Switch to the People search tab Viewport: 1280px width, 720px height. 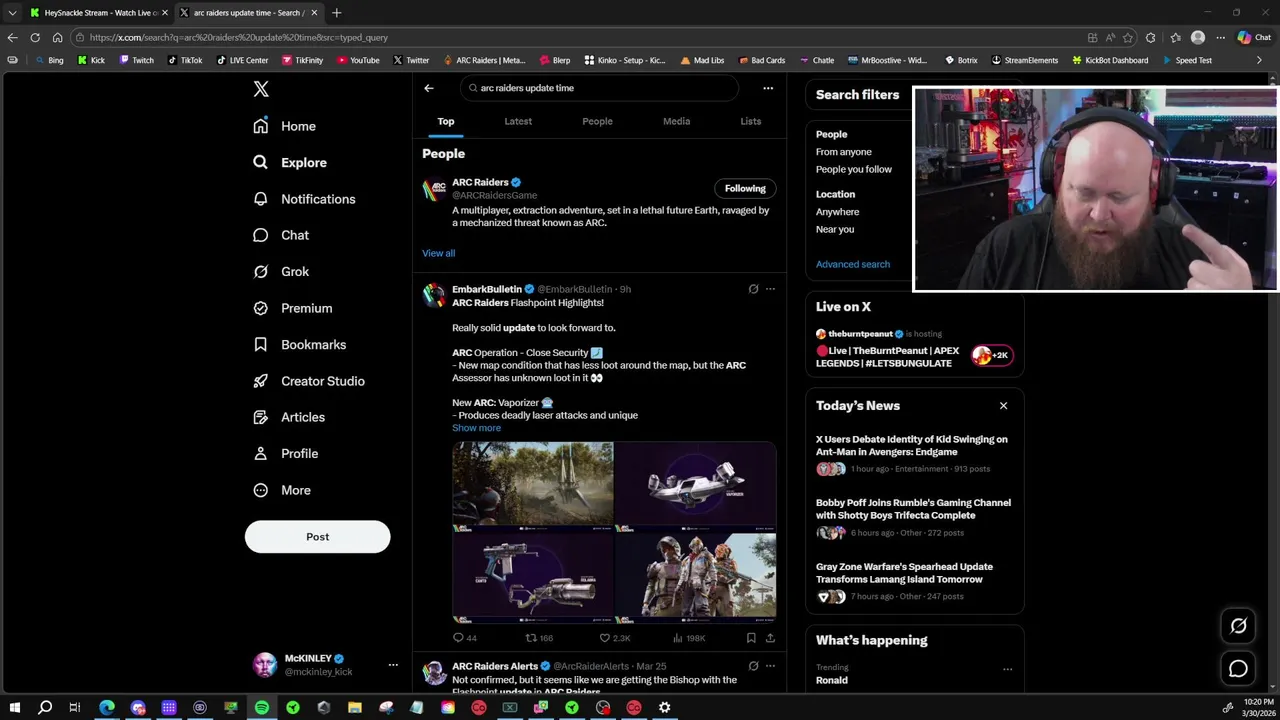click(597, 121)
